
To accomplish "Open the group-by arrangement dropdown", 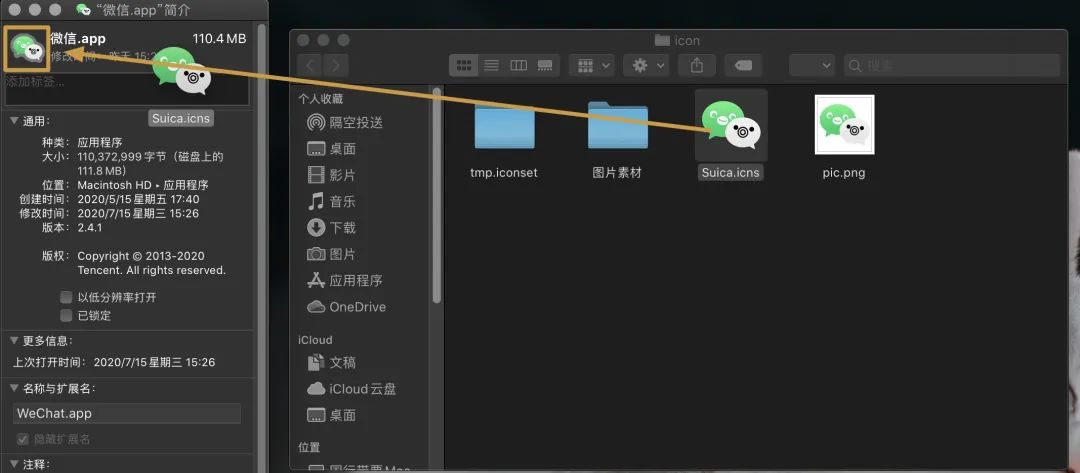I will pos(592,65).
